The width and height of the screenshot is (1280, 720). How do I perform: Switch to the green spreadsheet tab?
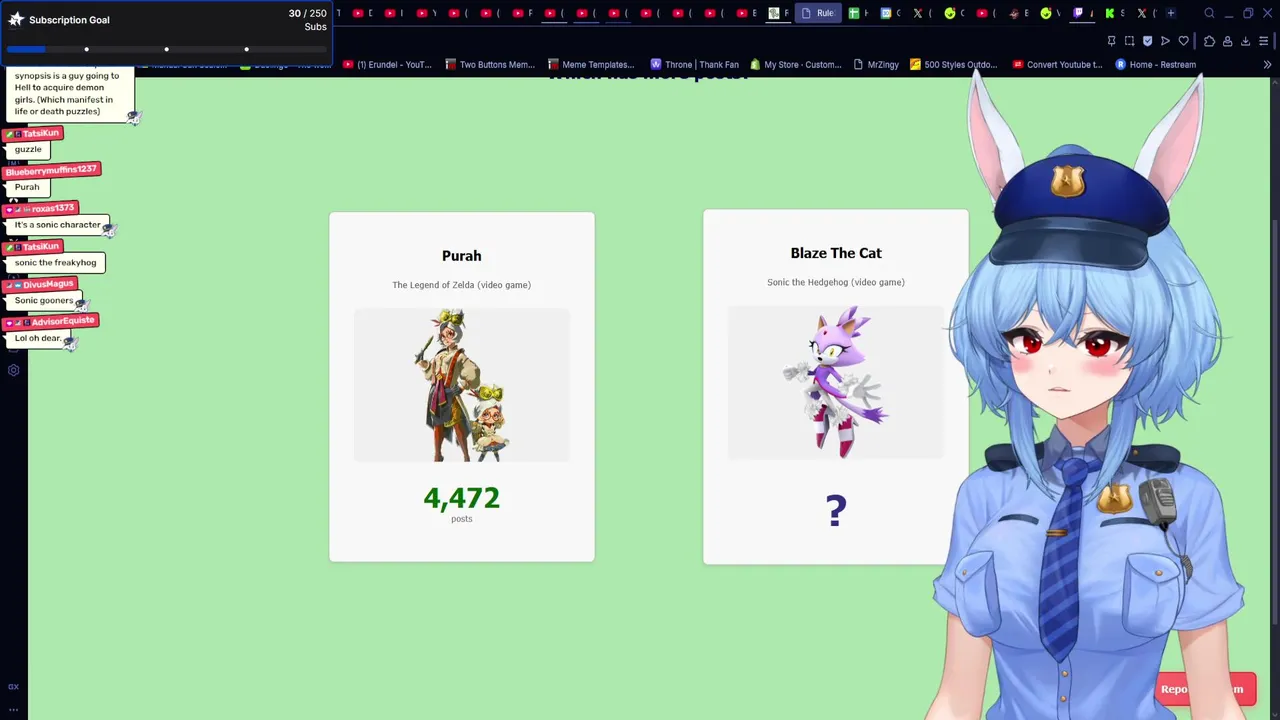pyautogui.click(x=858, y=13)
